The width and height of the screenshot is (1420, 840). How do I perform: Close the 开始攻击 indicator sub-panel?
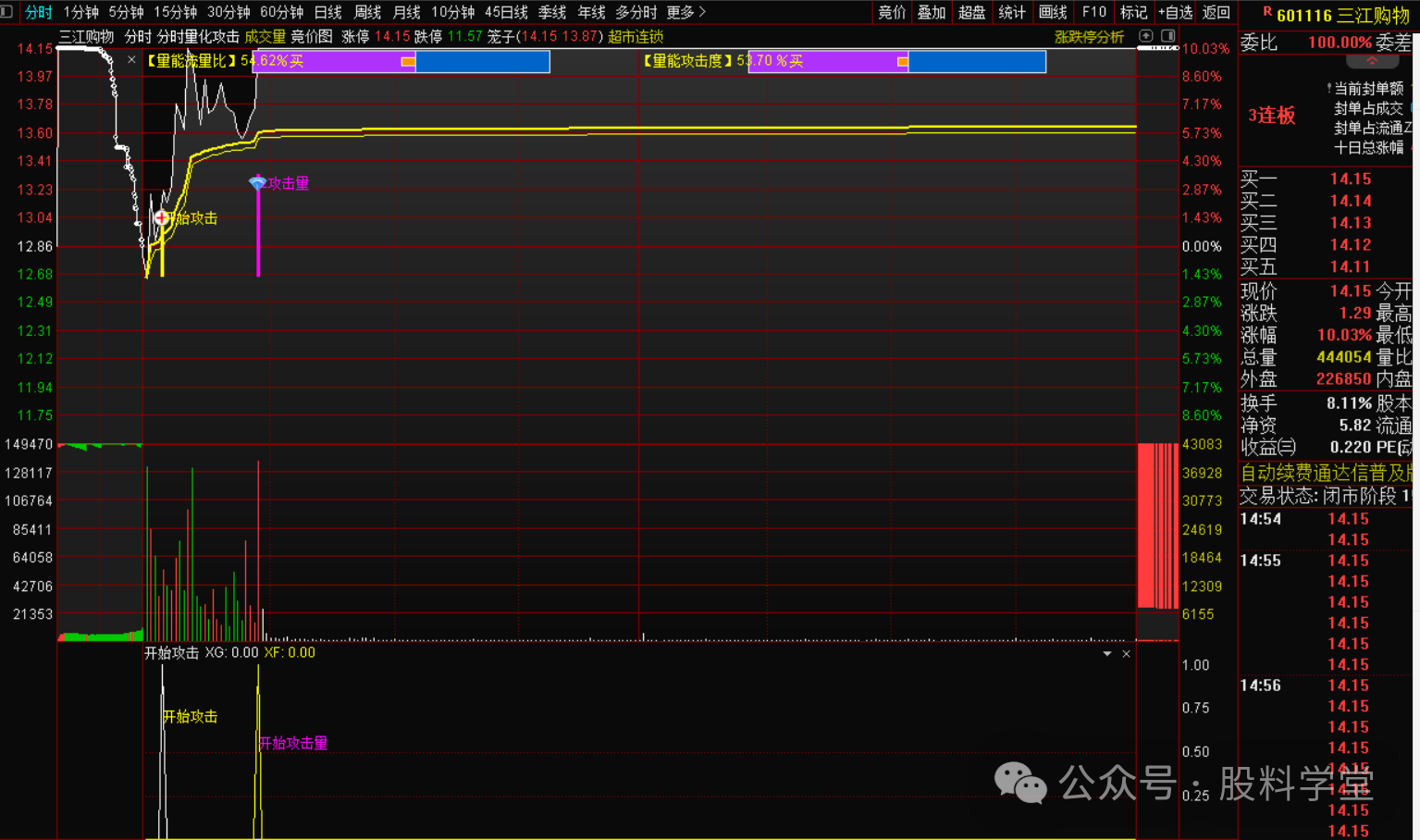click(1126, 654)
